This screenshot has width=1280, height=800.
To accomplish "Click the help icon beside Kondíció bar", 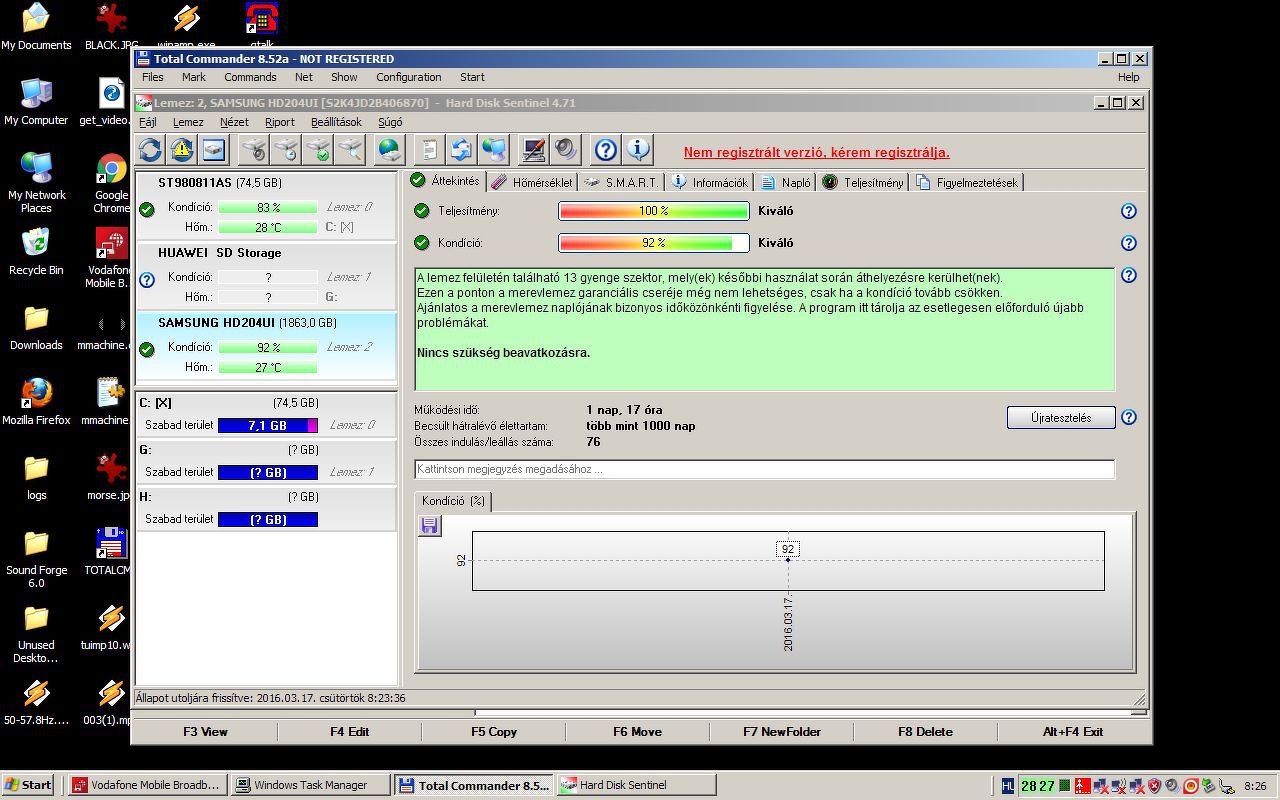I will click(x=1129, y=243).
